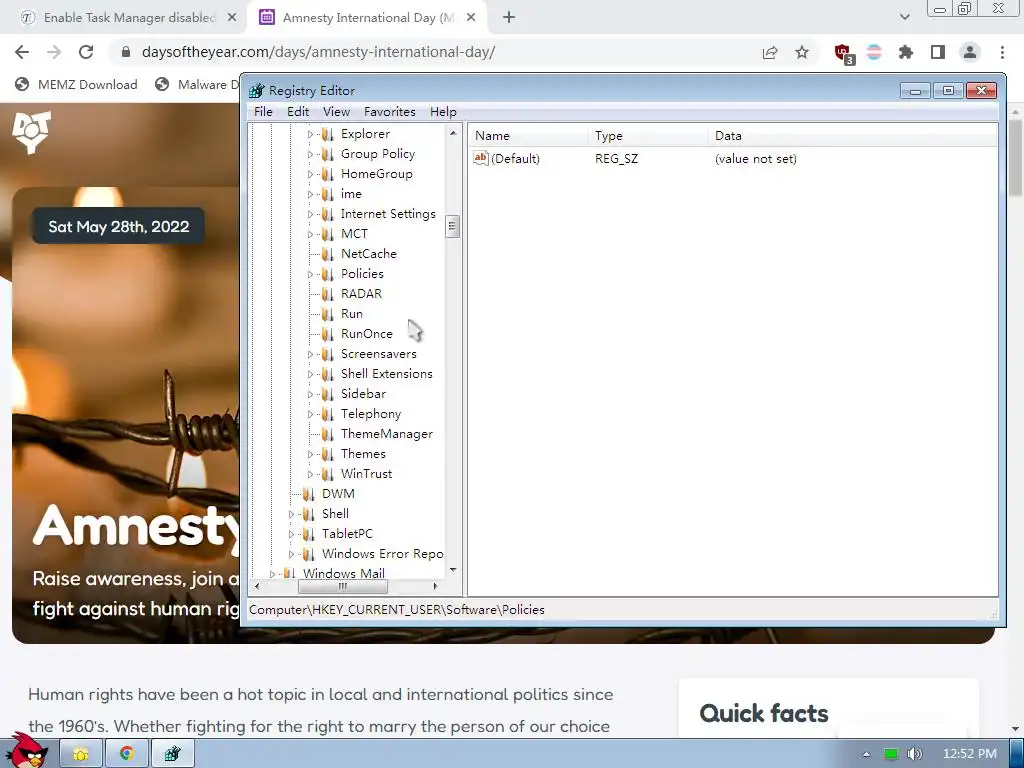Image resolution: width=1024 pixels, height=768 pixels.
Task: Close the Amnesty International Day tab
Action: [x=471, y=18]
